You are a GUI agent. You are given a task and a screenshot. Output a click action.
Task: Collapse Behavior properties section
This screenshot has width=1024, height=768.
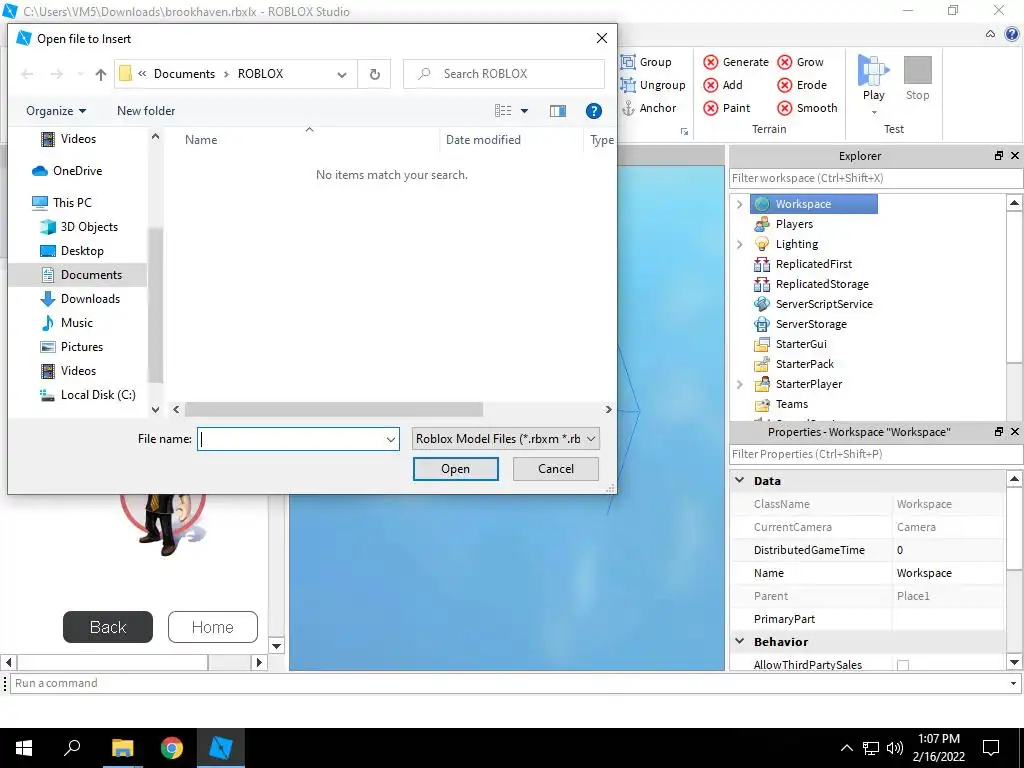pyautogui.click(x=740, y=641)
